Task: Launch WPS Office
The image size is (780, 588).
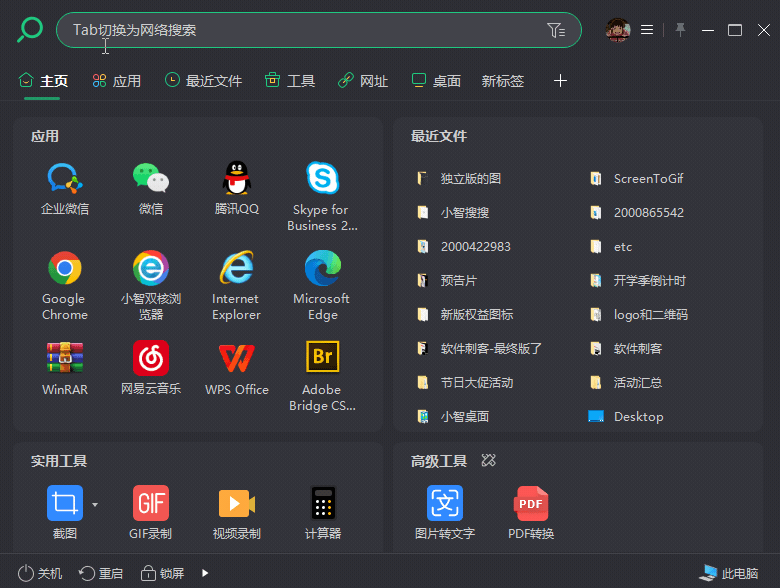Action: click(237, 368)
